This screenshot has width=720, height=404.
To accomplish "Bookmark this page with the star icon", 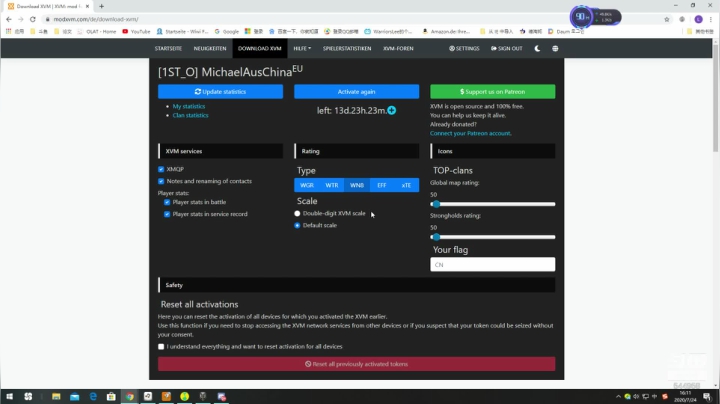I will click(667, 19).
